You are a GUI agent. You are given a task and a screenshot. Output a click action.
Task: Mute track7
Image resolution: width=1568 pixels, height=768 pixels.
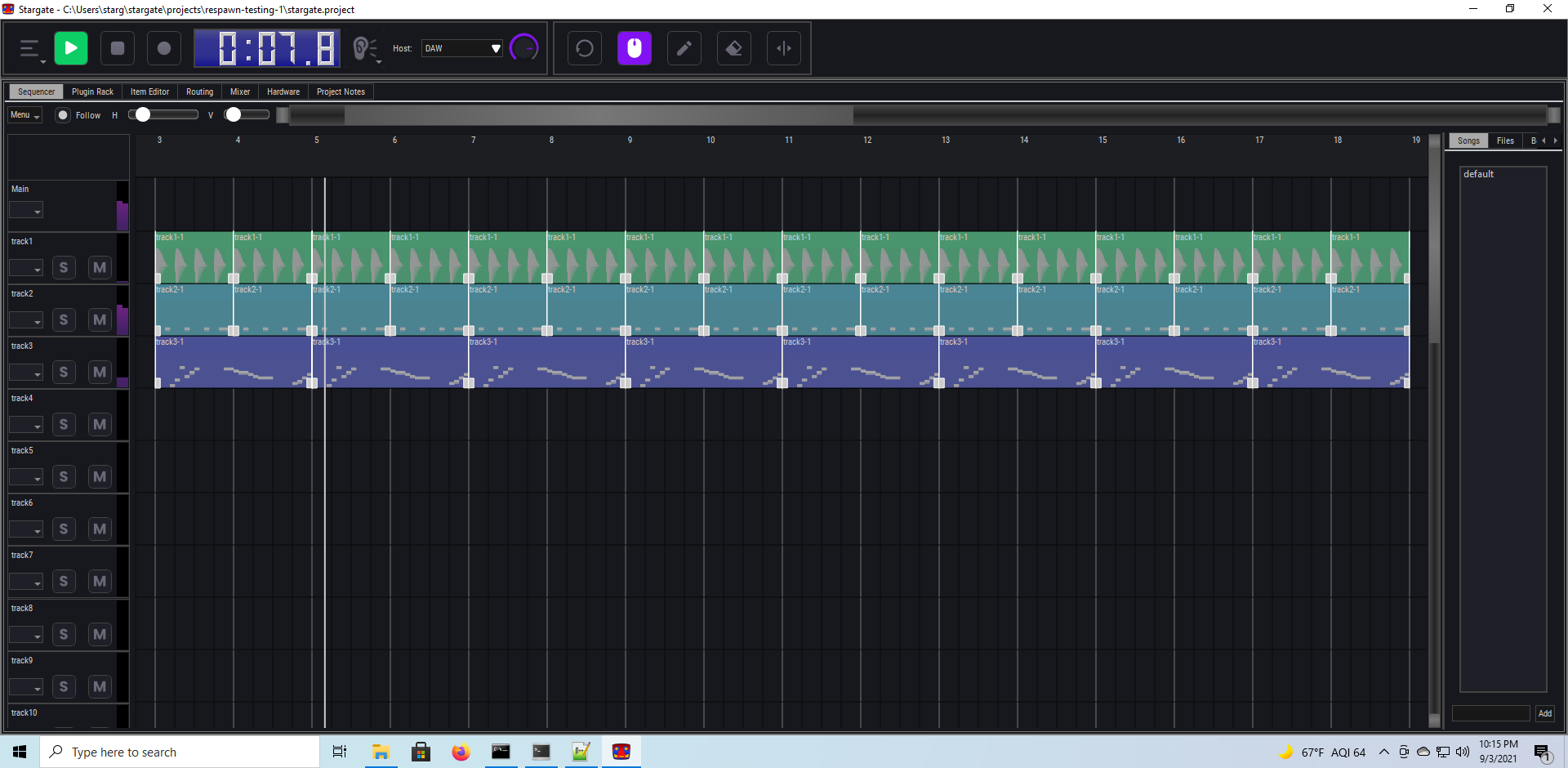[100, 581]
